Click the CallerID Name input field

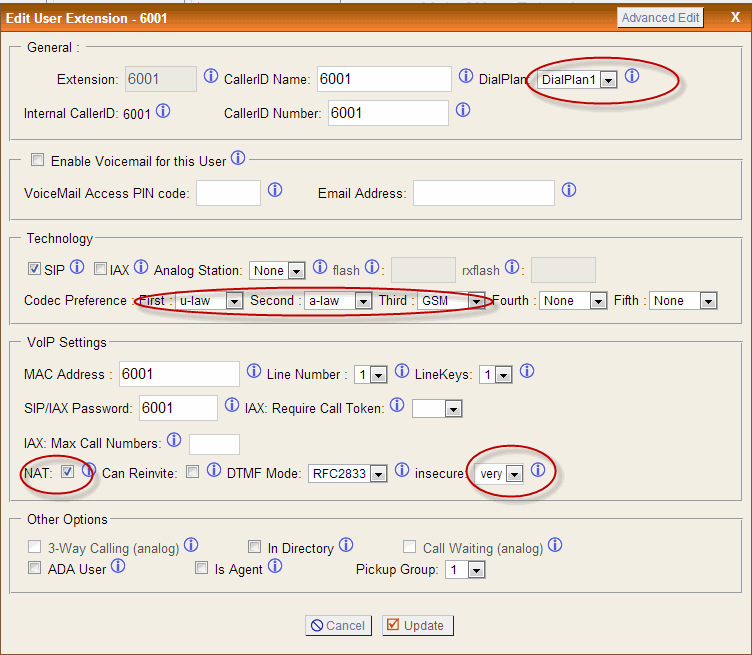tap(384, 79)
